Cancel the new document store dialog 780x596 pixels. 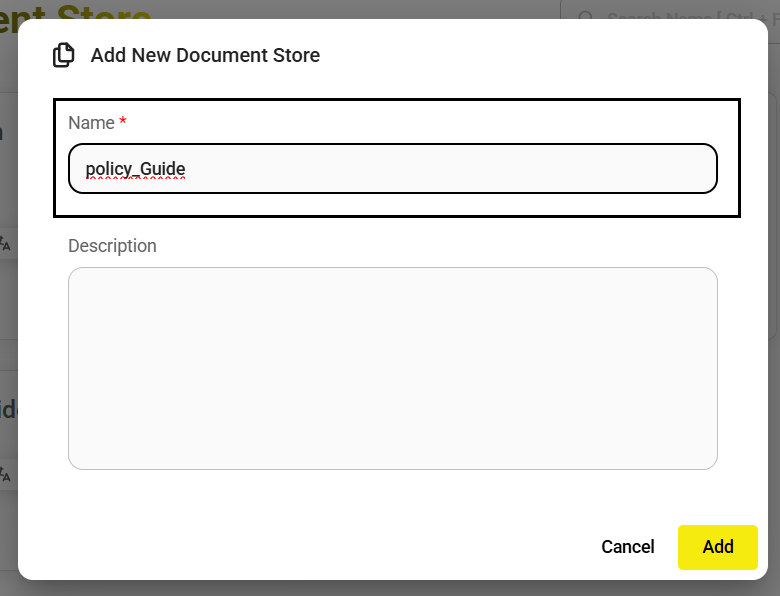pos(627,547)
